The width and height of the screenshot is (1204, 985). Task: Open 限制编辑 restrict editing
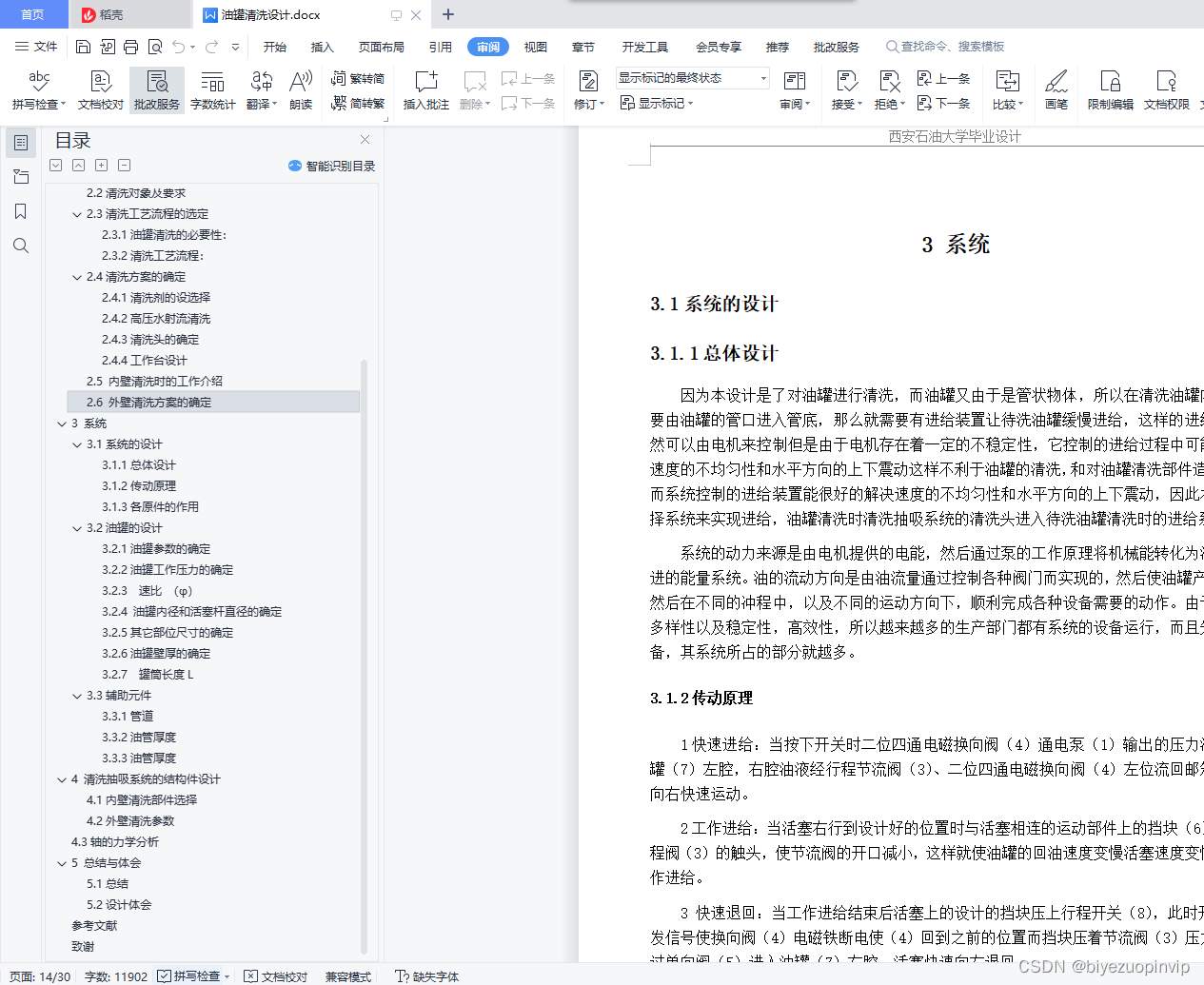point(1111,90)
